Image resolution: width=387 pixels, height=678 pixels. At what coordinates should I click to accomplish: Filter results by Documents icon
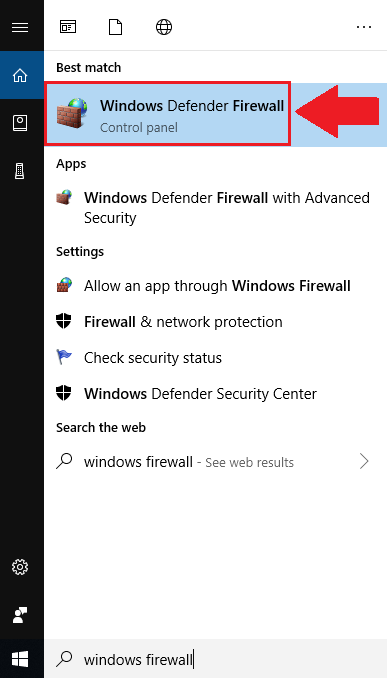coord(115,27)
